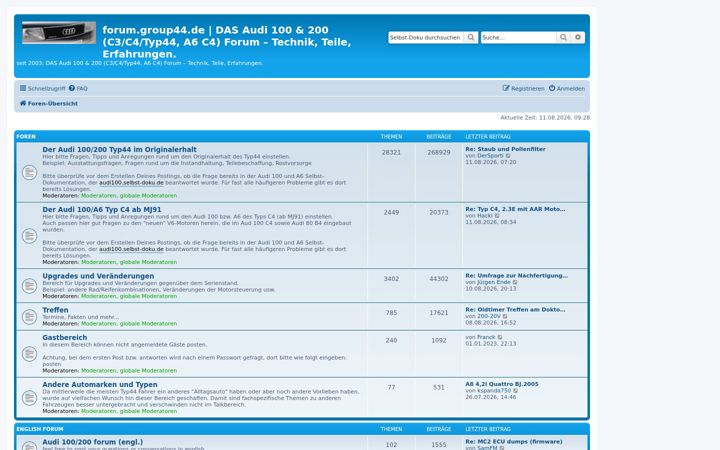Click Beiträge count 44302
720x450 pixels.
[x=439, y=279]
